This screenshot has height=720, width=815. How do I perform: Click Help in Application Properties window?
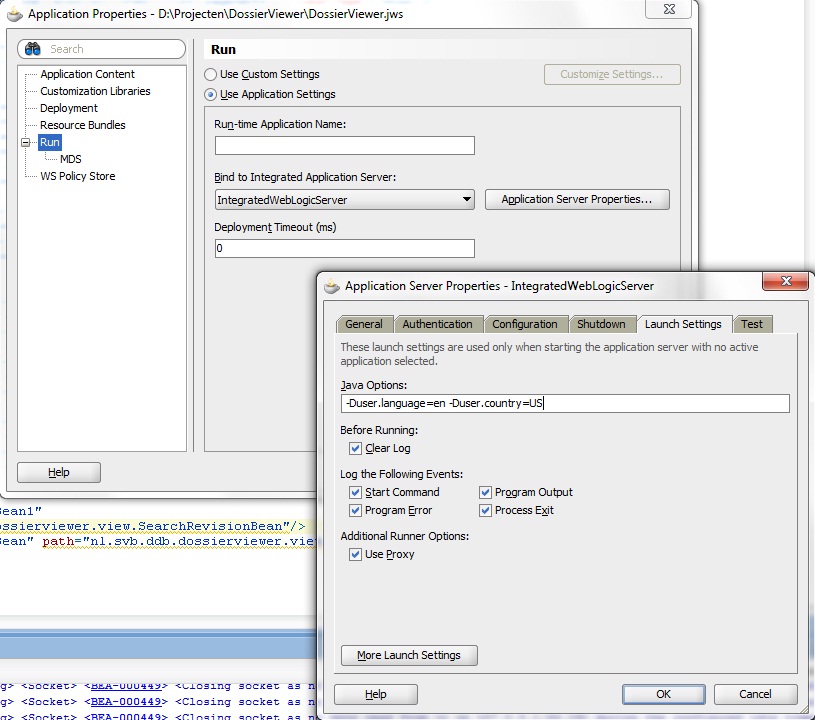click(x=59, y=473)
